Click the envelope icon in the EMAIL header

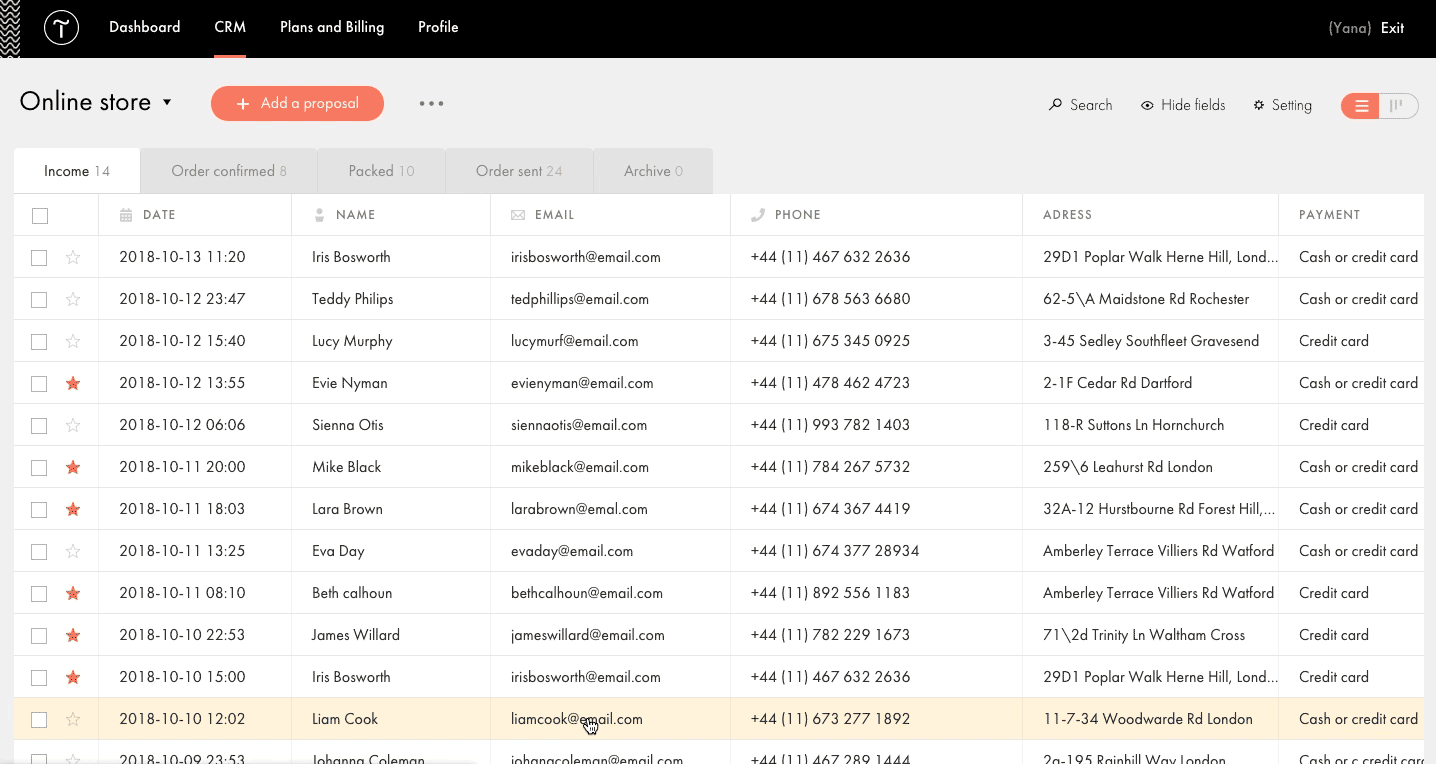[518, 214]
